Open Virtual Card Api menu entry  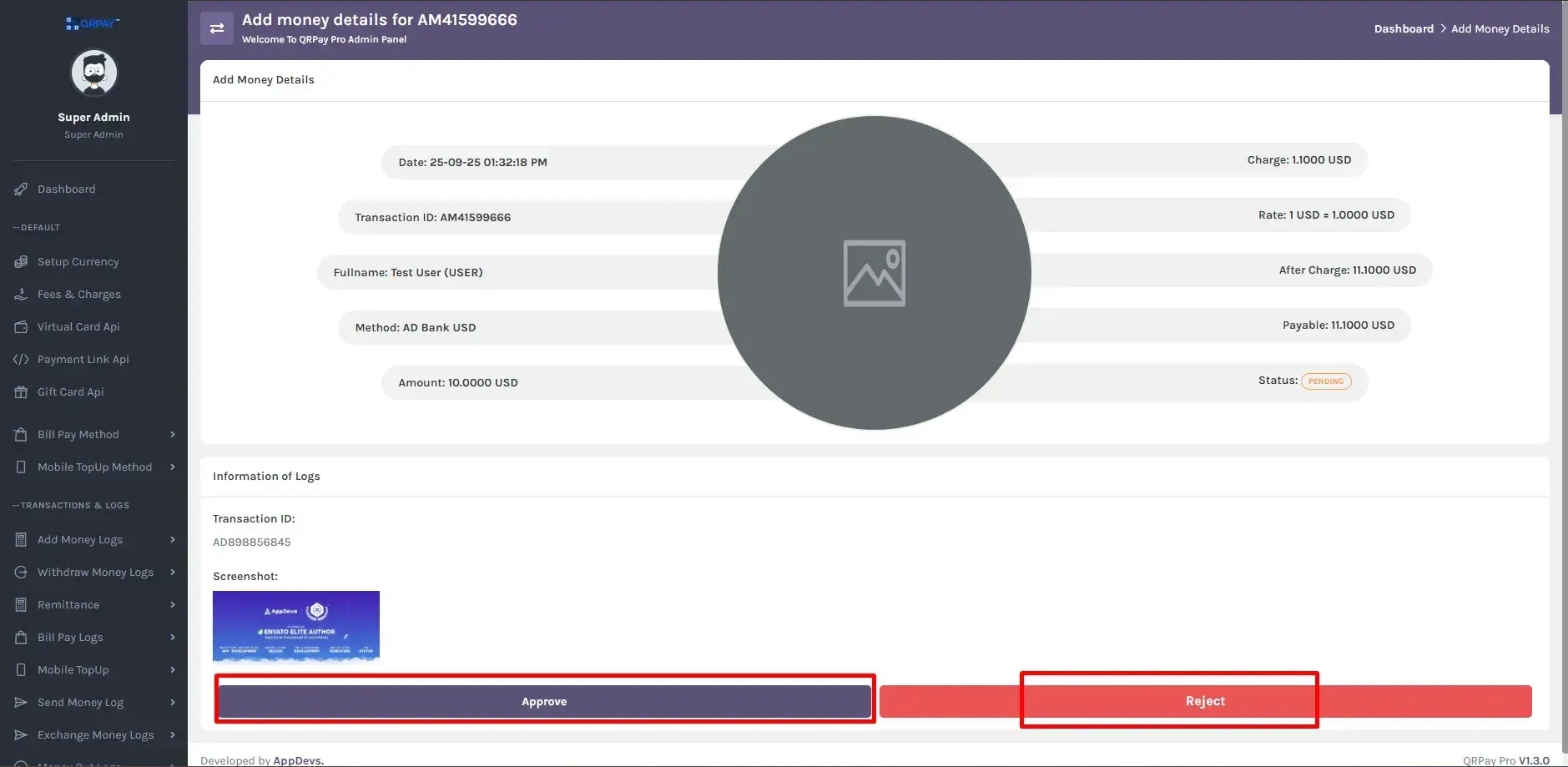78,327
